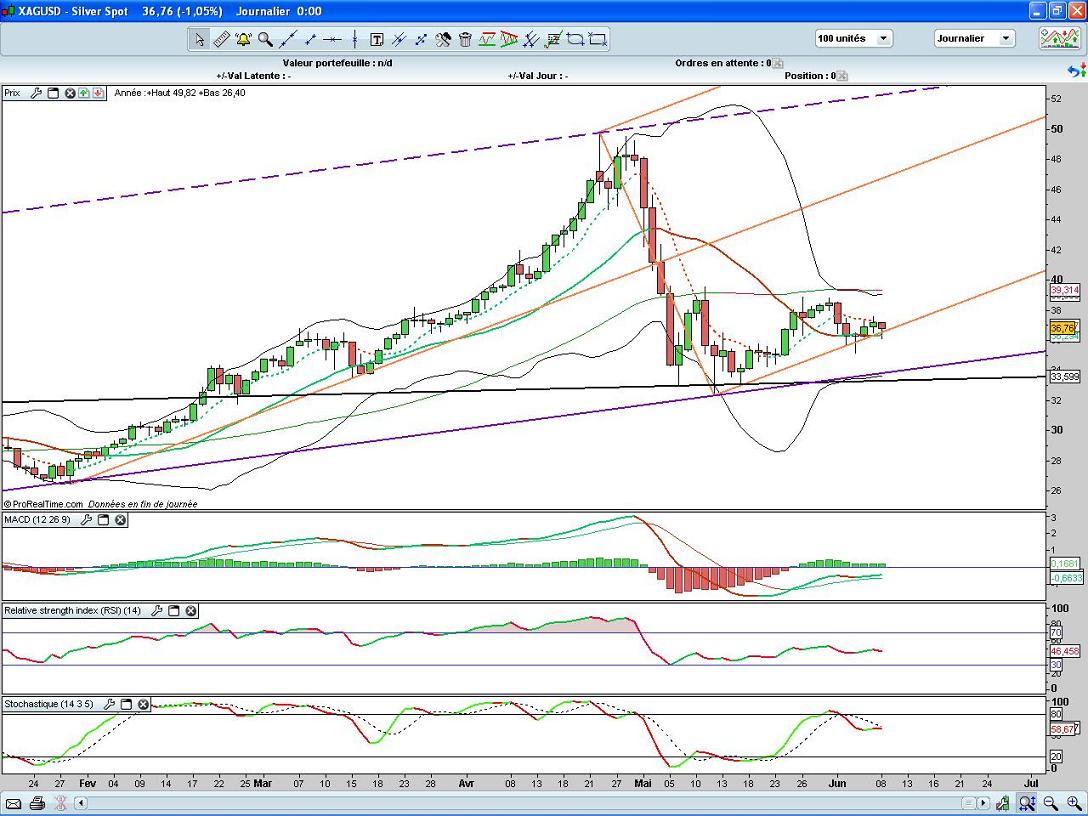Screen dimensions: 1088x816
Task: Activate the magnifier zoom tool in toolbar
Action: [265, 39]
